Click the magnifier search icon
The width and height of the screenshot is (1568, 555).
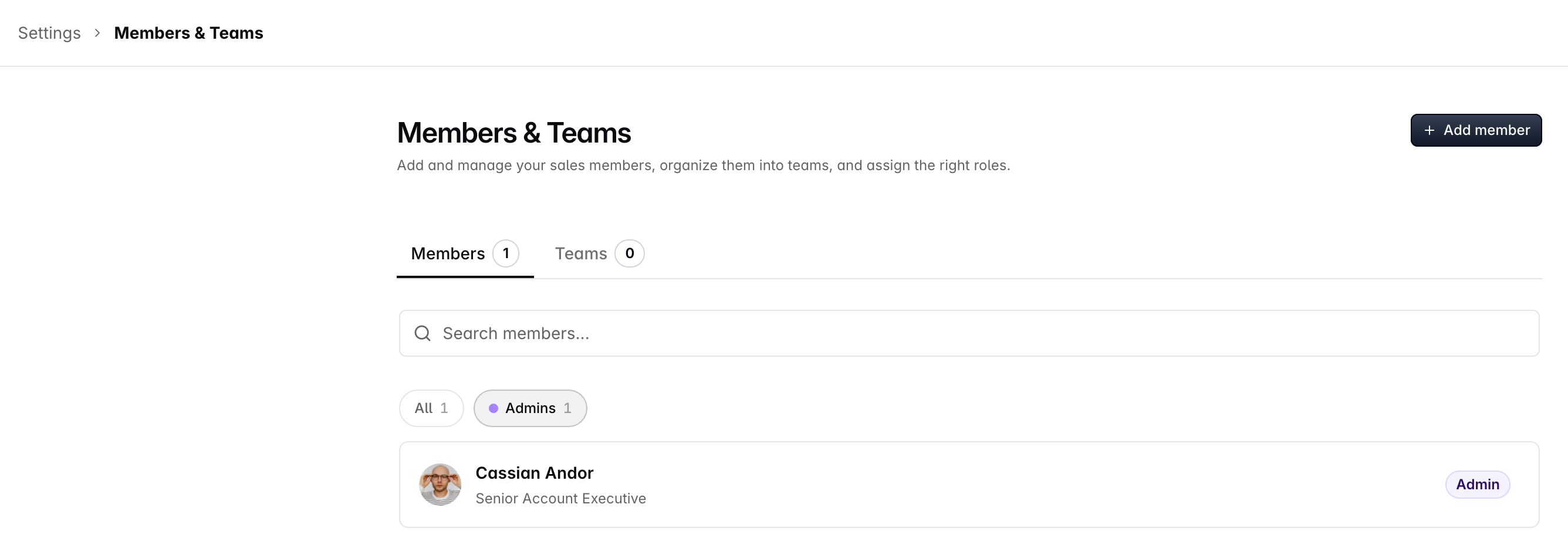tap(423, 333)
